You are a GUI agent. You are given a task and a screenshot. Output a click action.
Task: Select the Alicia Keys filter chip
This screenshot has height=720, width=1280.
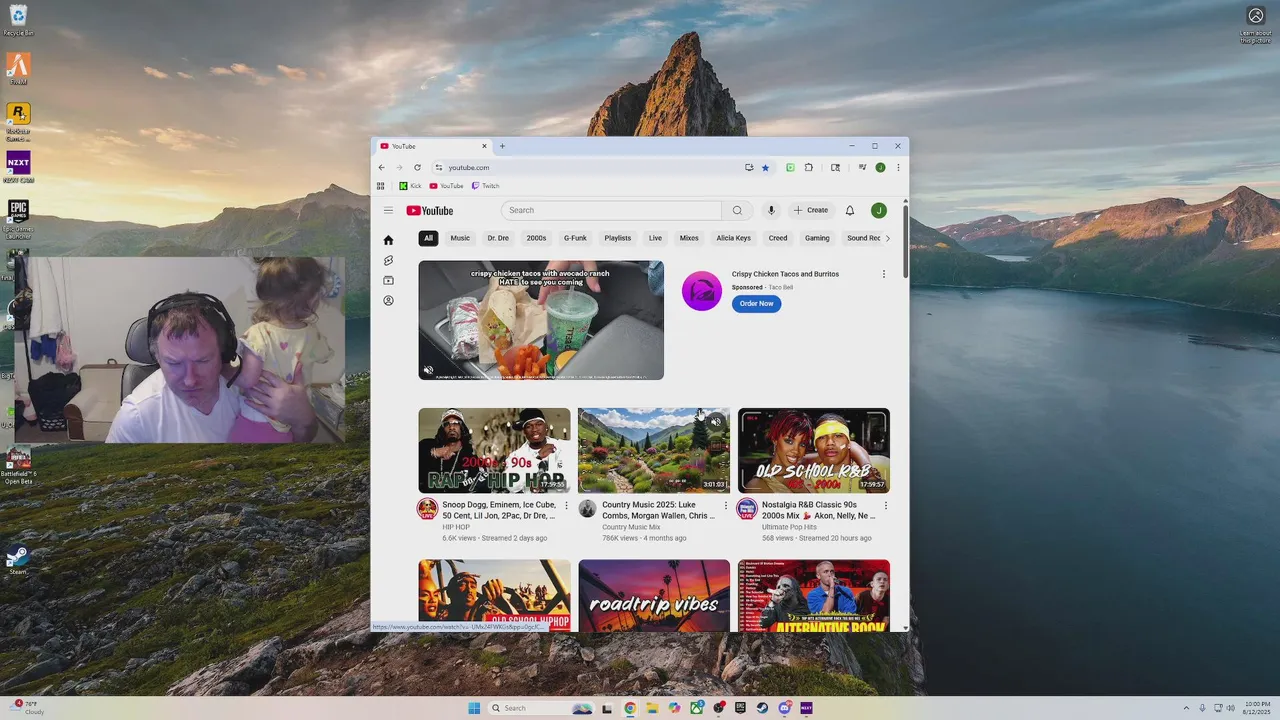tap(733, 238)
